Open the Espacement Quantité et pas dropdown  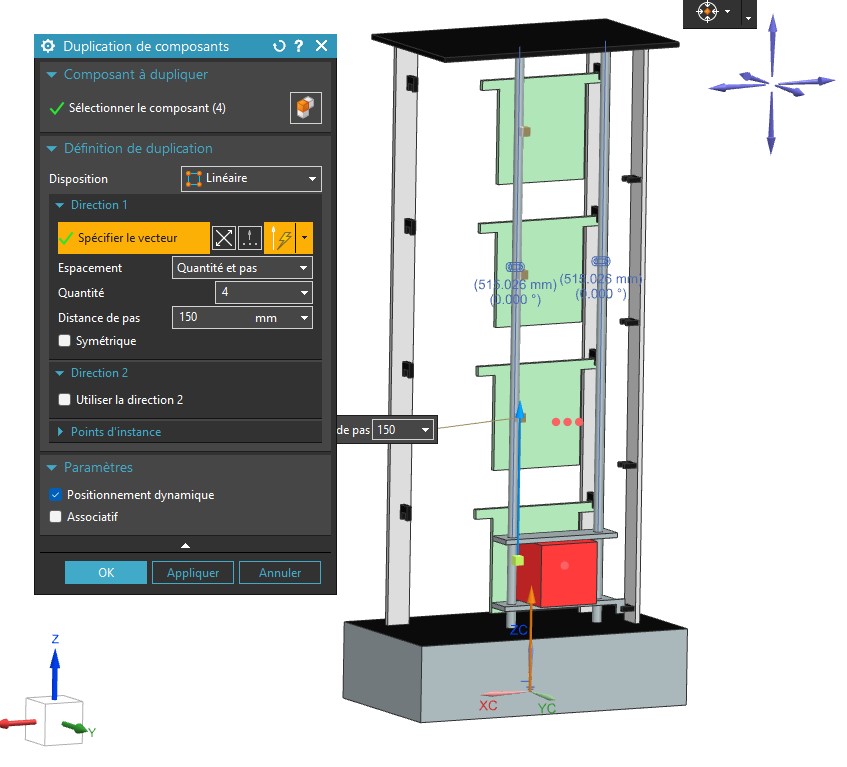coord(242,268)
